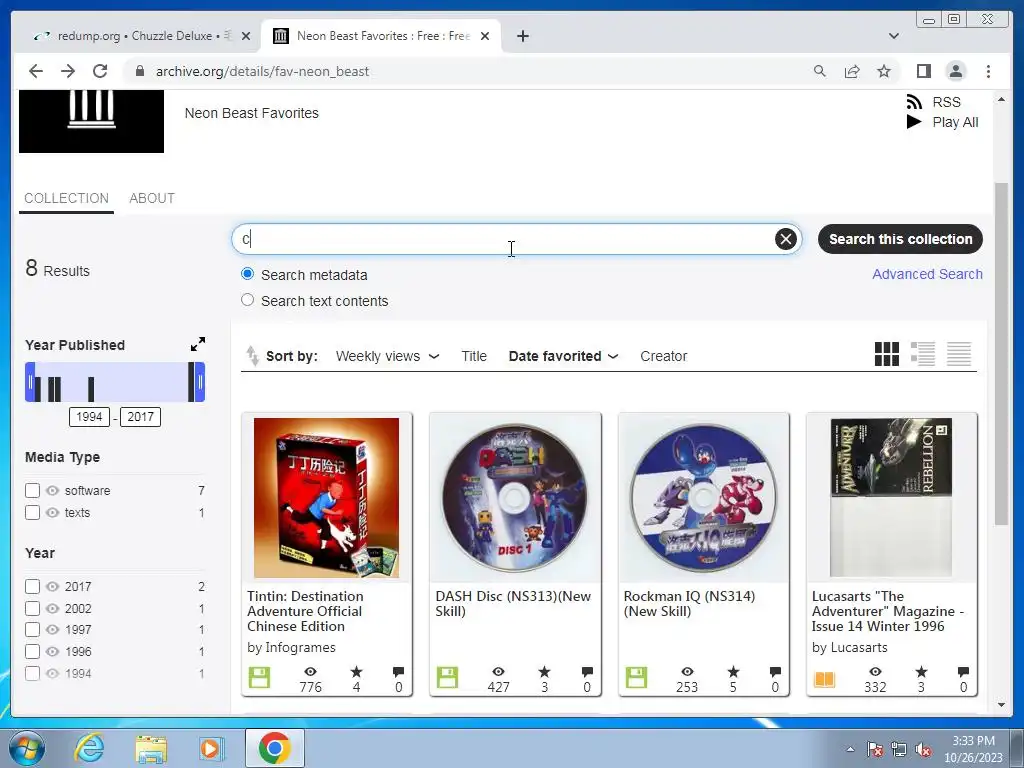Click the favorites star on Rockman IQ card
This screenshot has height=768, width=1024.
[733, 671]
